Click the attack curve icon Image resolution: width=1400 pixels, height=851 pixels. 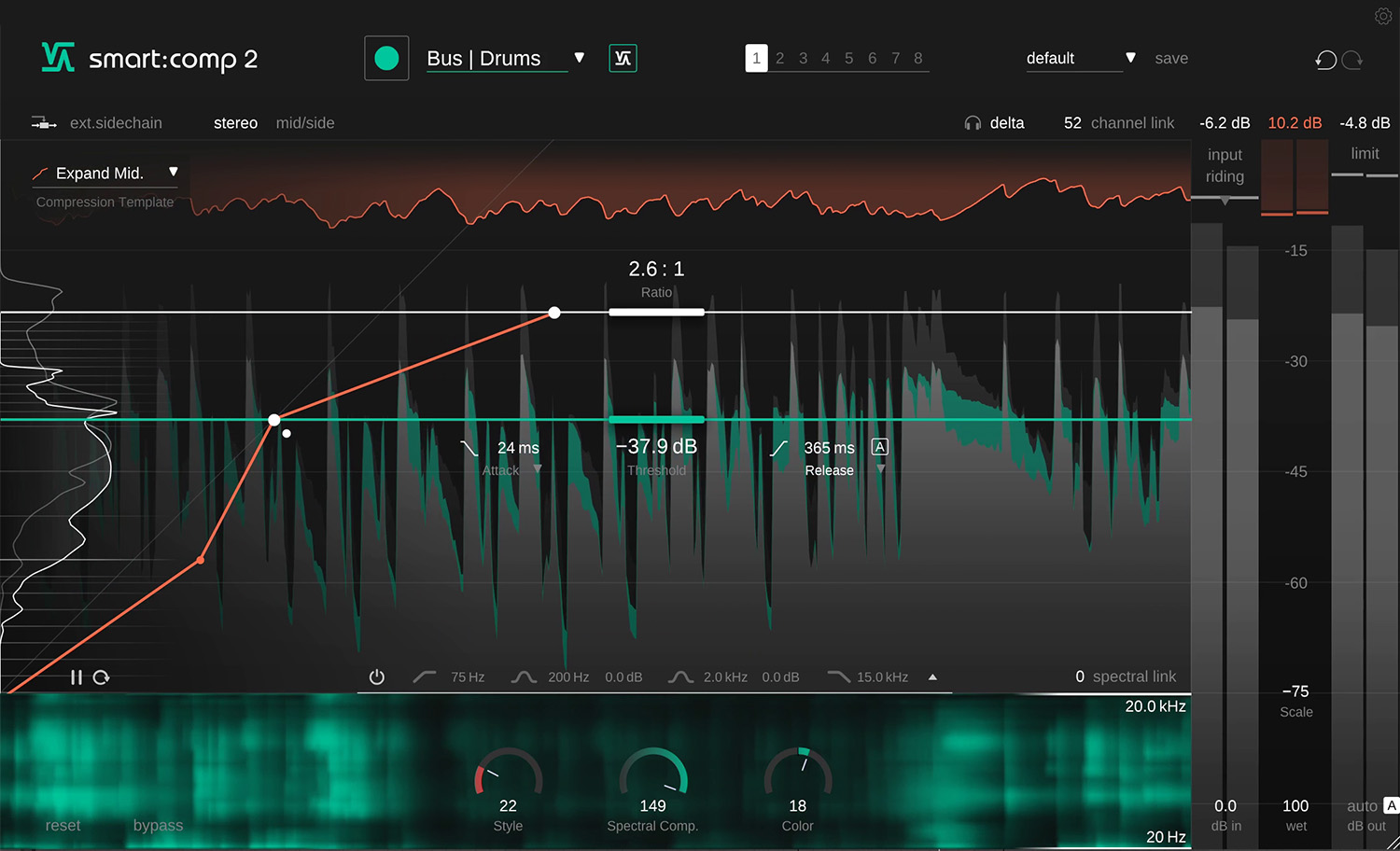pos(469,448)
